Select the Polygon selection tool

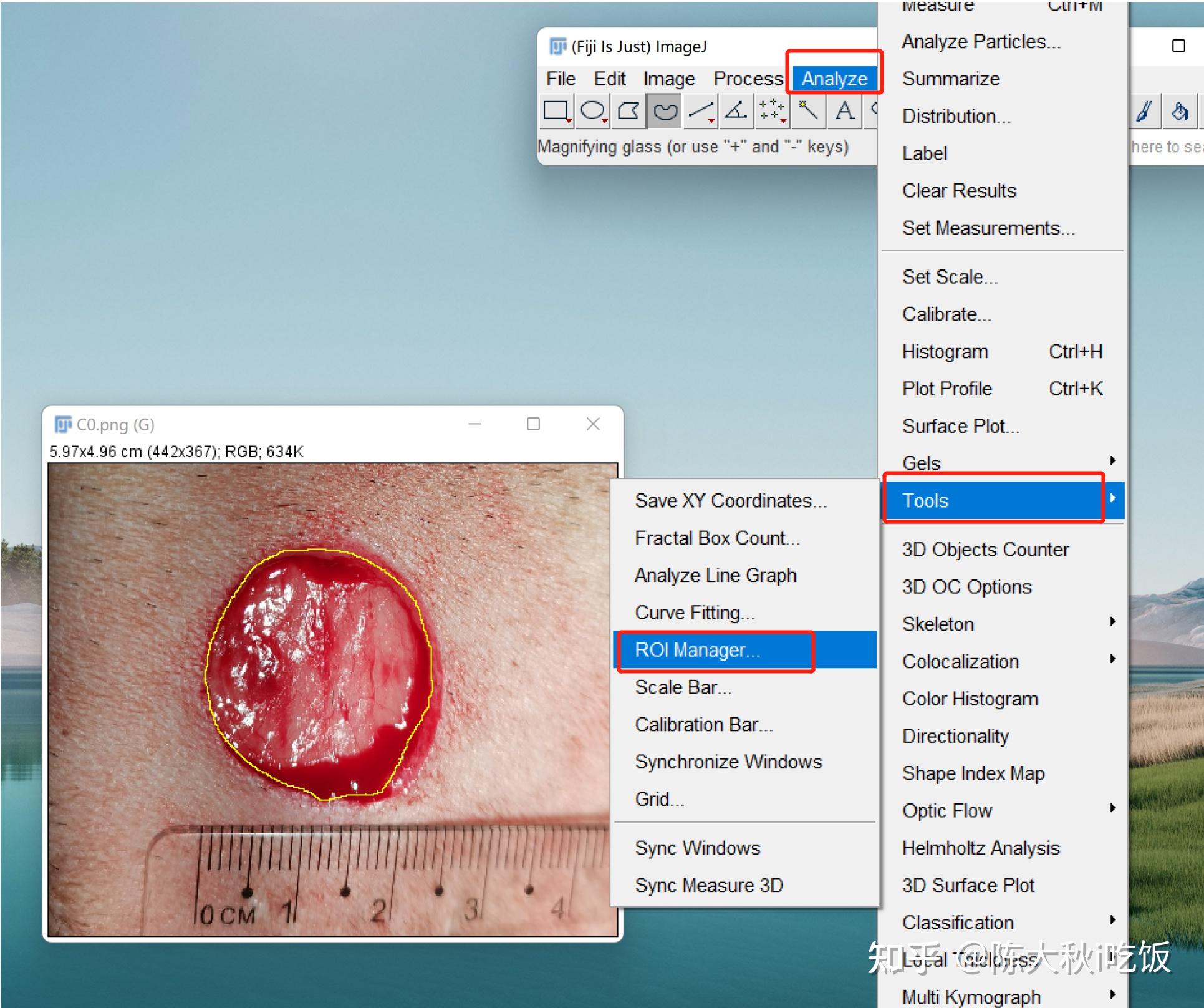(628, 112)
